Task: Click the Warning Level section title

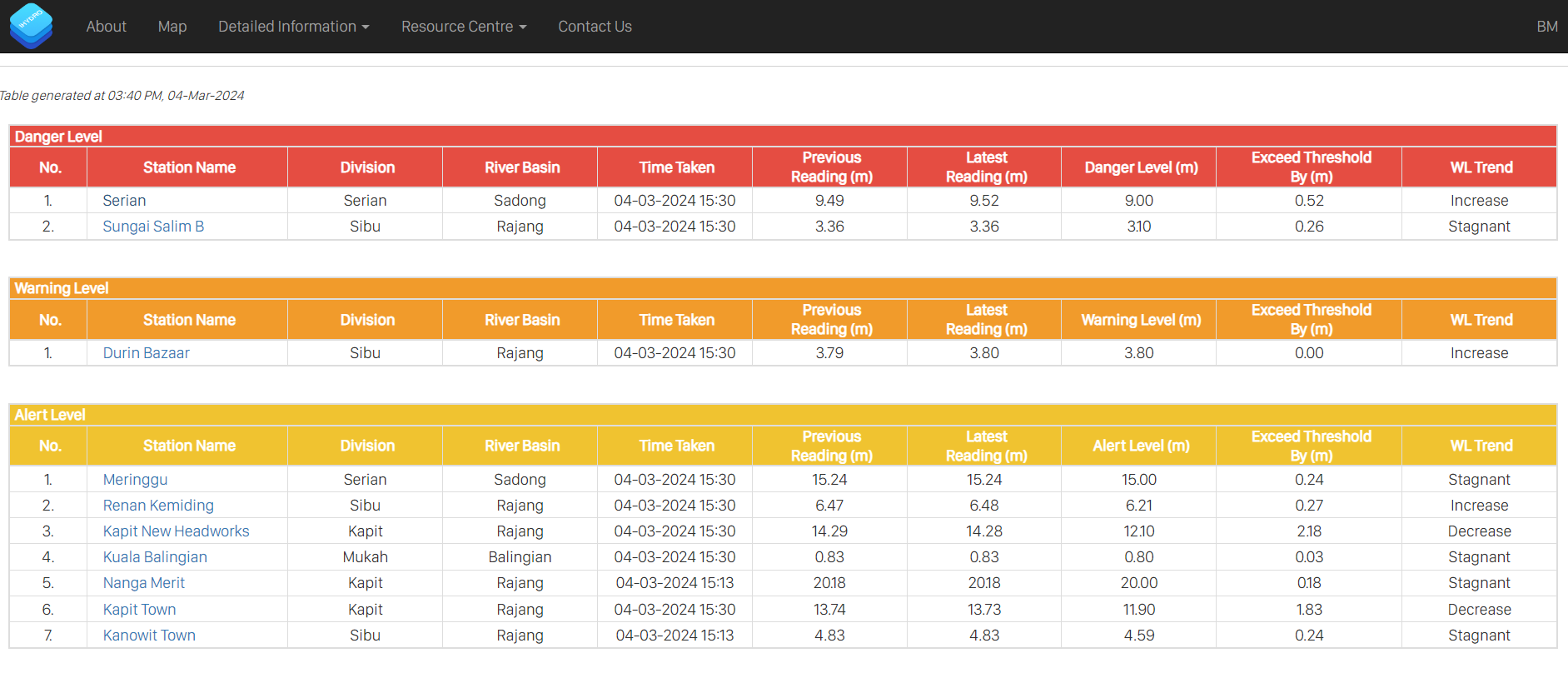Action: coord(62,288)
